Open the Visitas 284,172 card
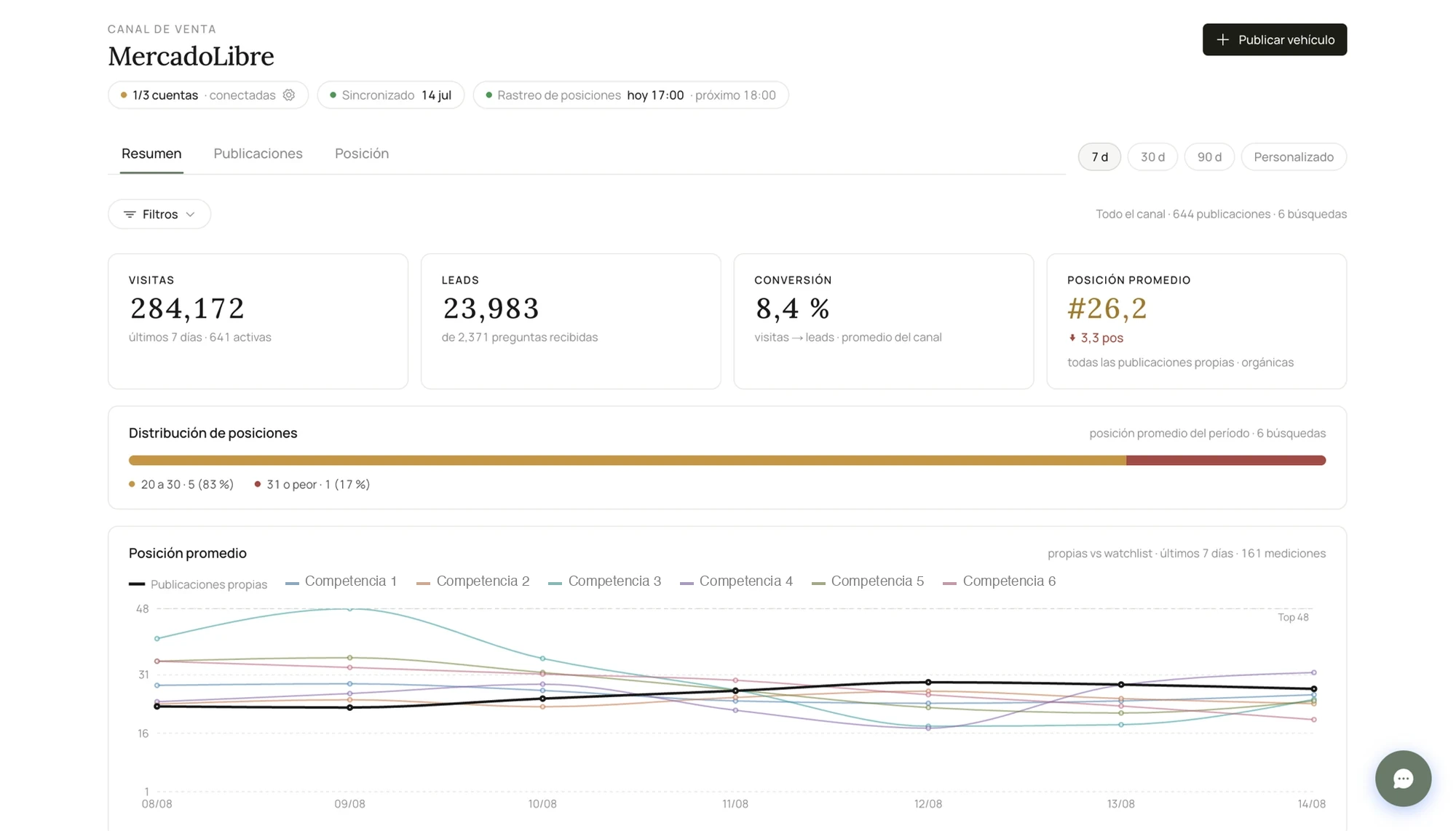Viewport: 1456px width, 831px height. (258, 321)
